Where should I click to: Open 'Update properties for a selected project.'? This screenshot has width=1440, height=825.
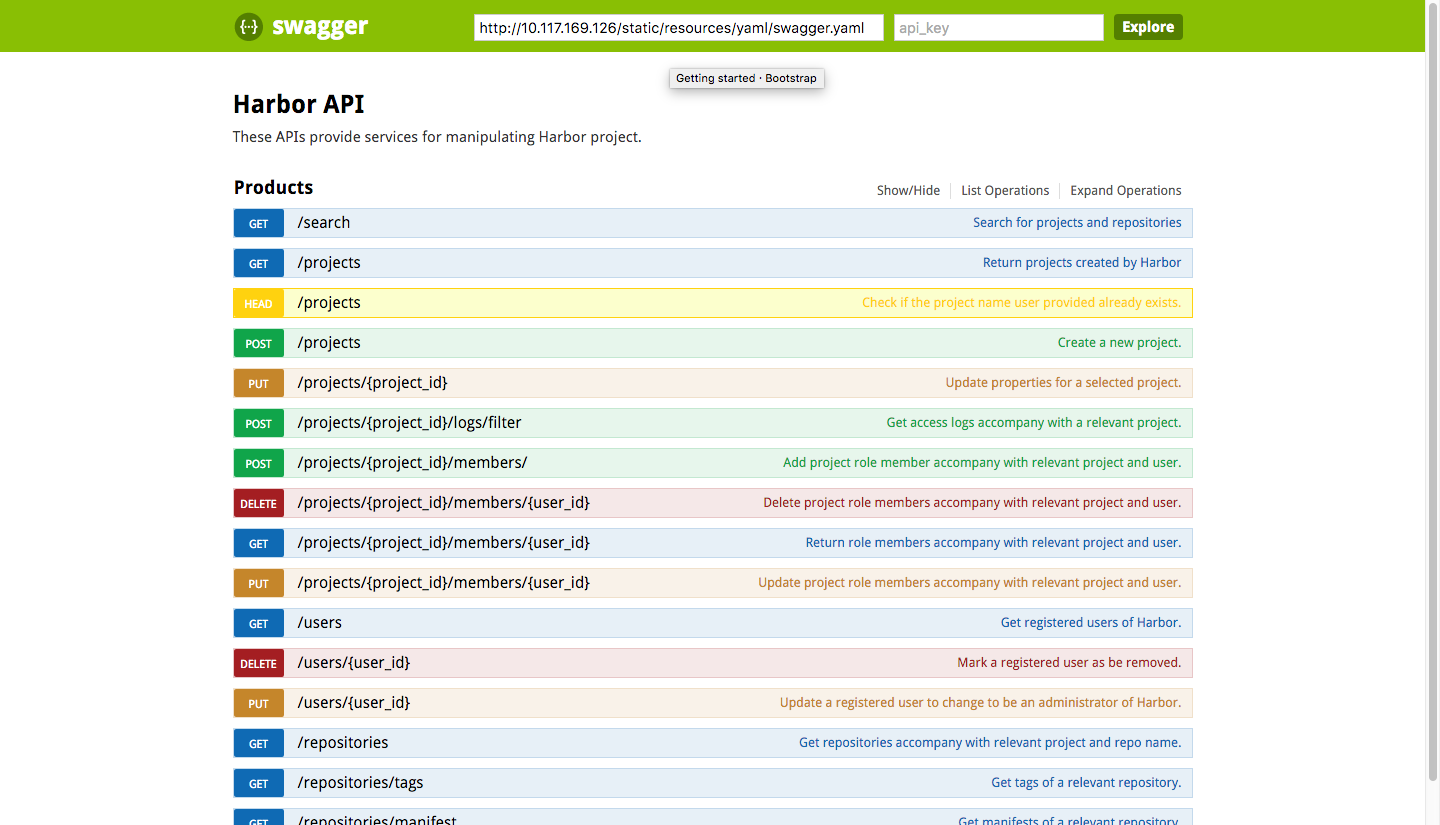pyautogui.click(x=1063, y=383)
